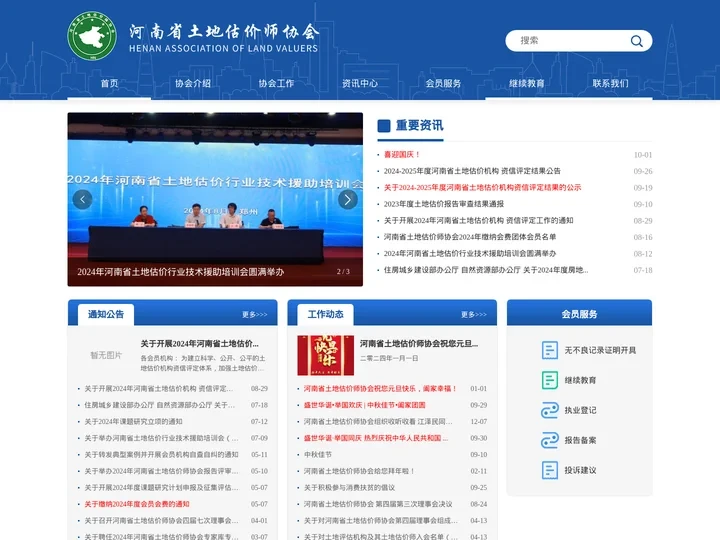Open the 关于积极参与消费扶贫的倡议 item
This screenshot has height=540, width=720.
click(x=349, y=488)
